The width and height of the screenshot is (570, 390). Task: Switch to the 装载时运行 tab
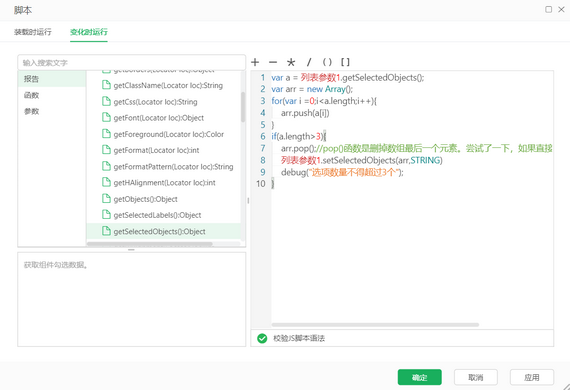[33, 32]
